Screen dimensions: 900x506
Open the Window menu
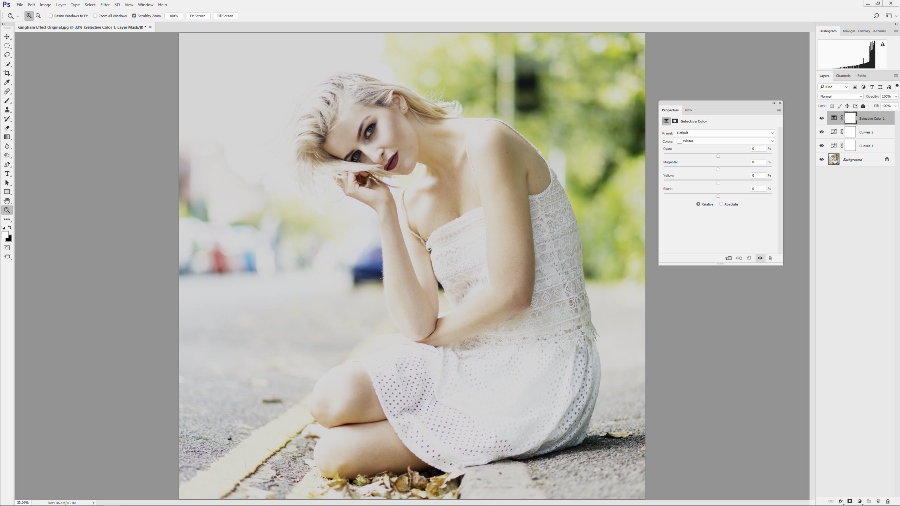[145, 5]
